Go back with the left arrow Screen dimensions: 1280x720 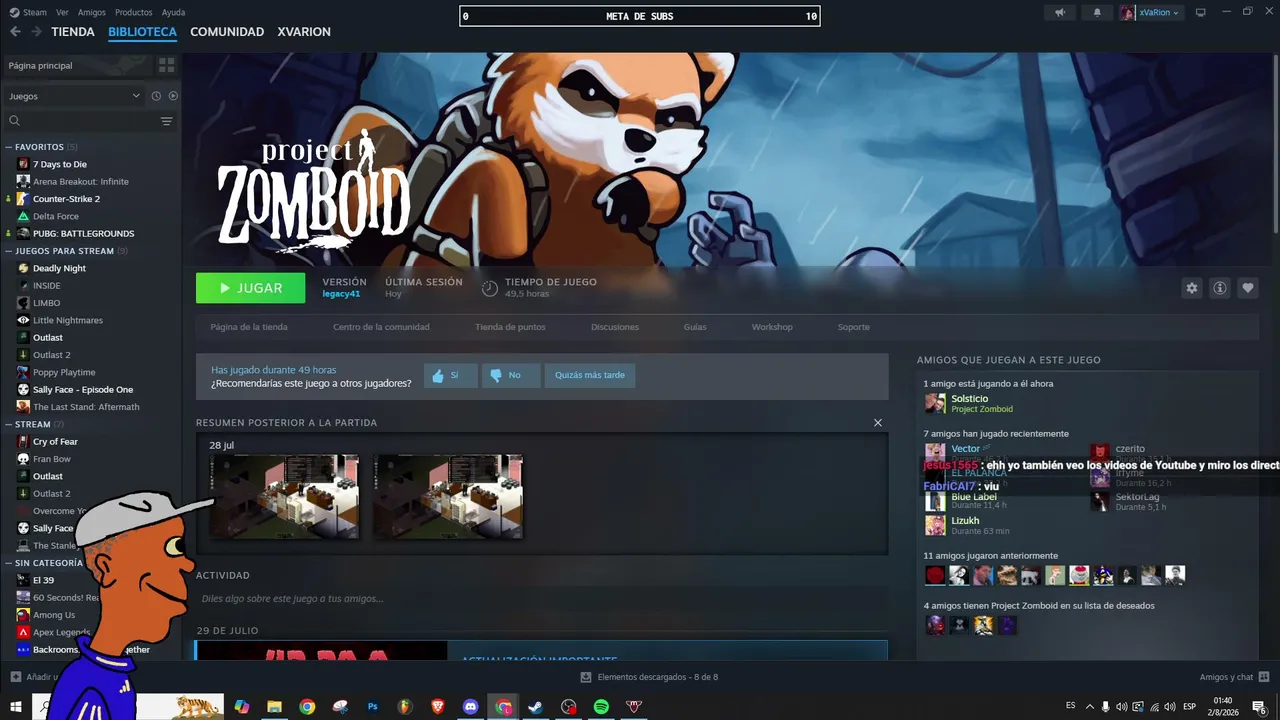coord(15,32)
